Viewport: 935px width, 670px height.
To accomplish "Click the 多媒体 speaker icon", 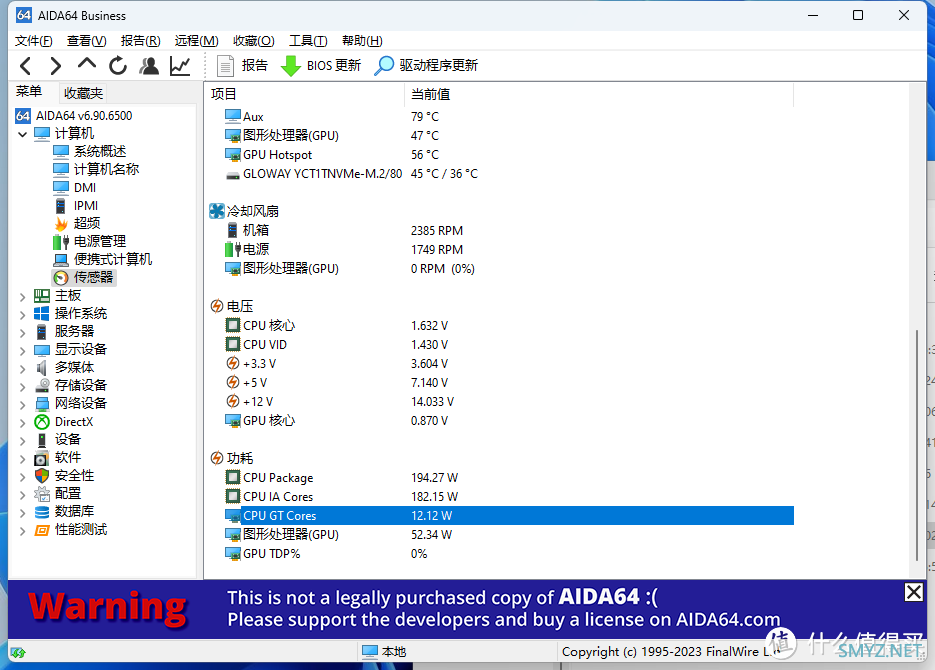I will coord(41,368).
